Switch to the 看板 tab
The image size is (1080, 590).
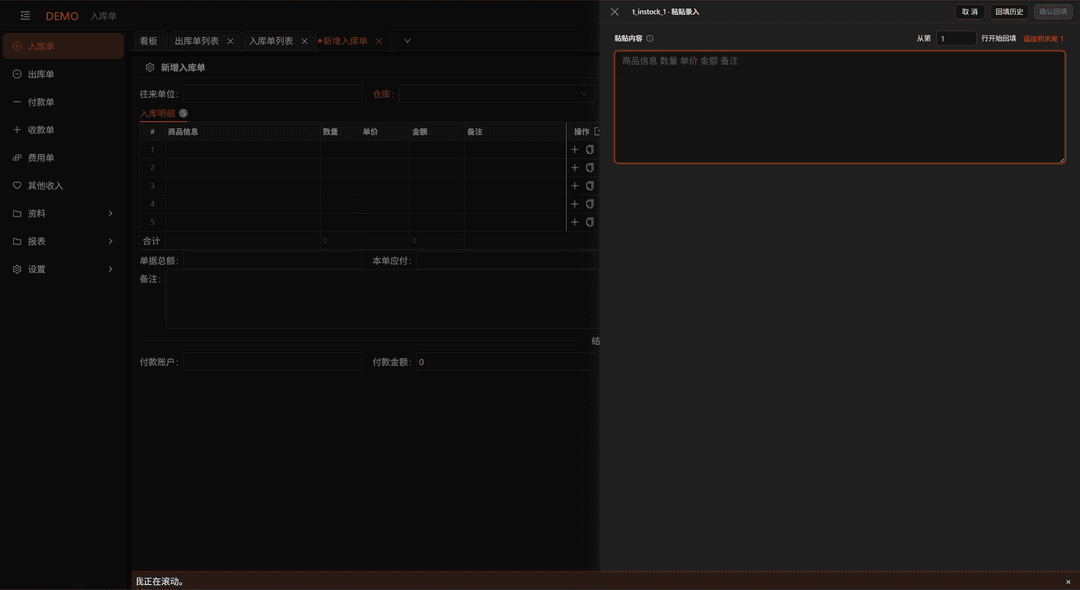tap(149, 41)
